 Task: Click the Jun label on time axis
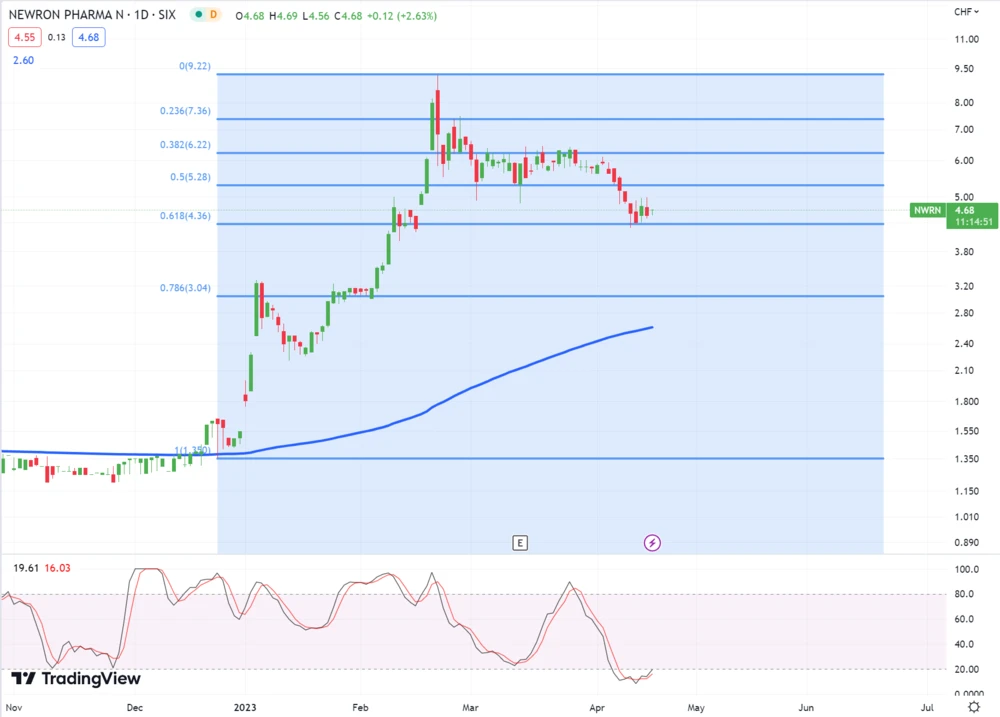(x=806, y=707)
